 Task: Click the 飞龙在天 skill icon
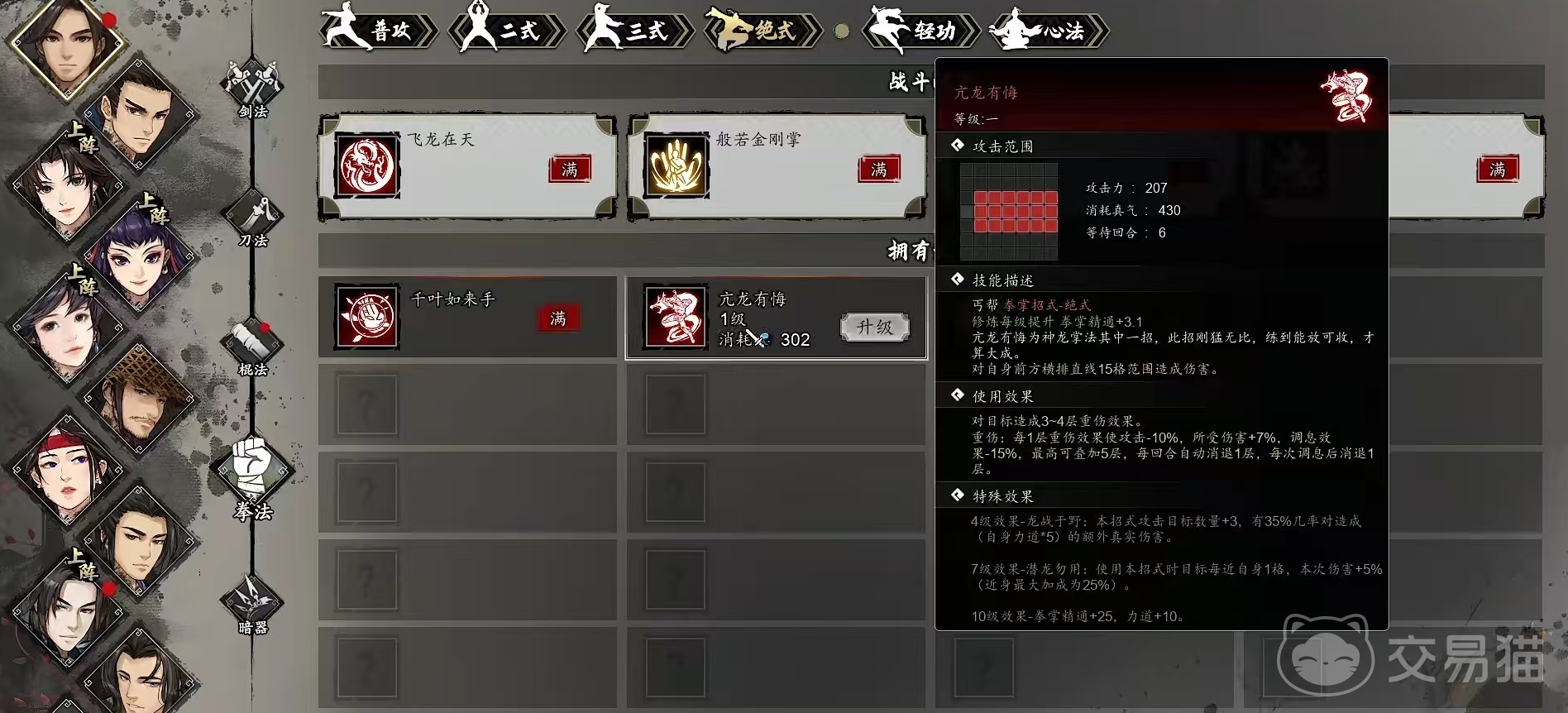367,166
